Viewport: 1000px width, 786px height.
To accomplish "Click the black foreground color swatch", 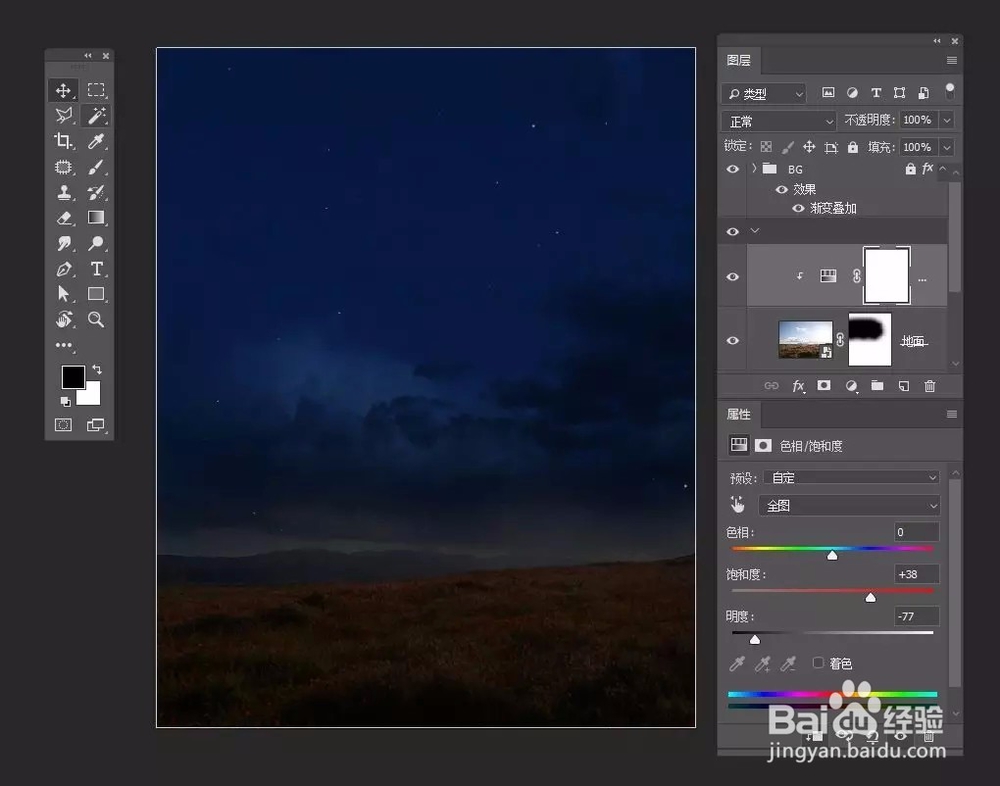I will pyautogui.click(x=73, y=377).
